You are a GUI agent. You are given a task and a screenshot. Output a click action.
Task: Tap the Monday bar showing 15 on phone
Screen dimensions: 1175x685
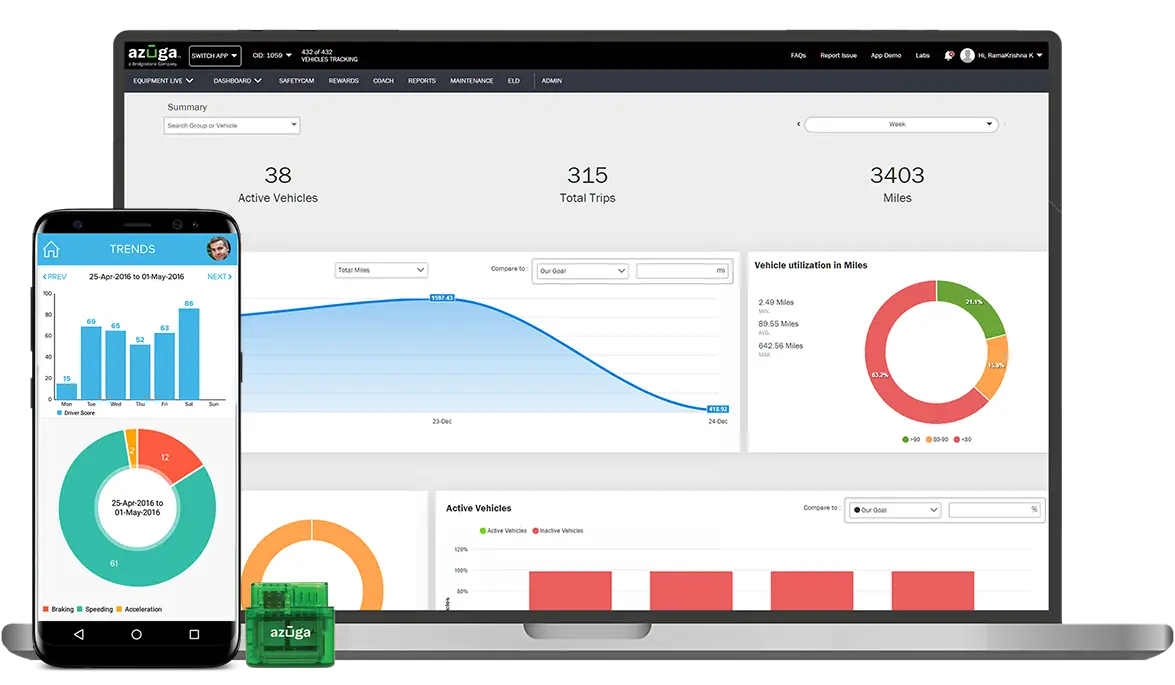[x=67, y=391]
